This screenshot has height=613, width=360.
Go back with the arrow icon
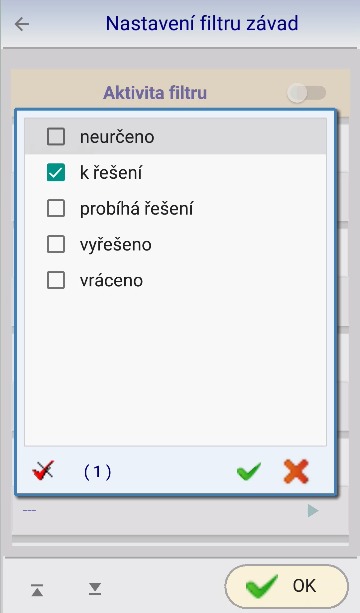tap(22, 24)
